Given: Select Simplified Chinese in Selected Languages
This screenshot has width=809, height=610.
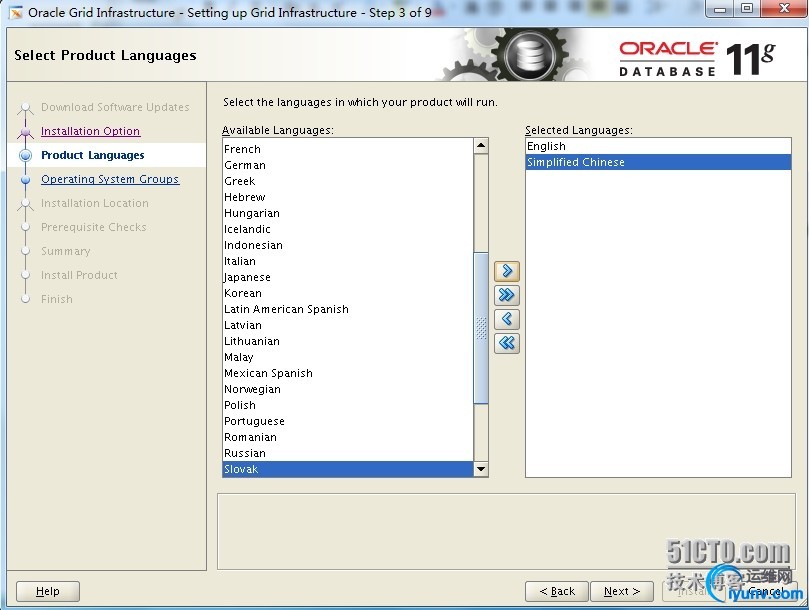Looking at the screenshot, I should click(x=658, y=162).
